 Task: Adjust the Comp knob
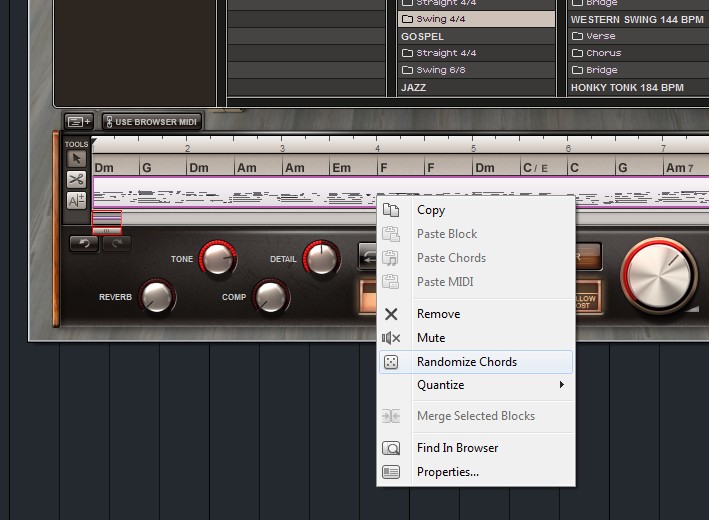(x=271, y=297)
